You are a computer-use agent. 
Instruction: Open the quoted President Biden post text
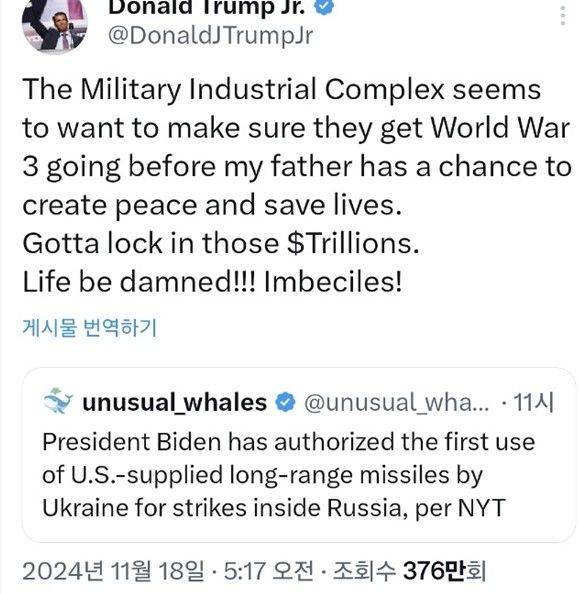[288, 474]
